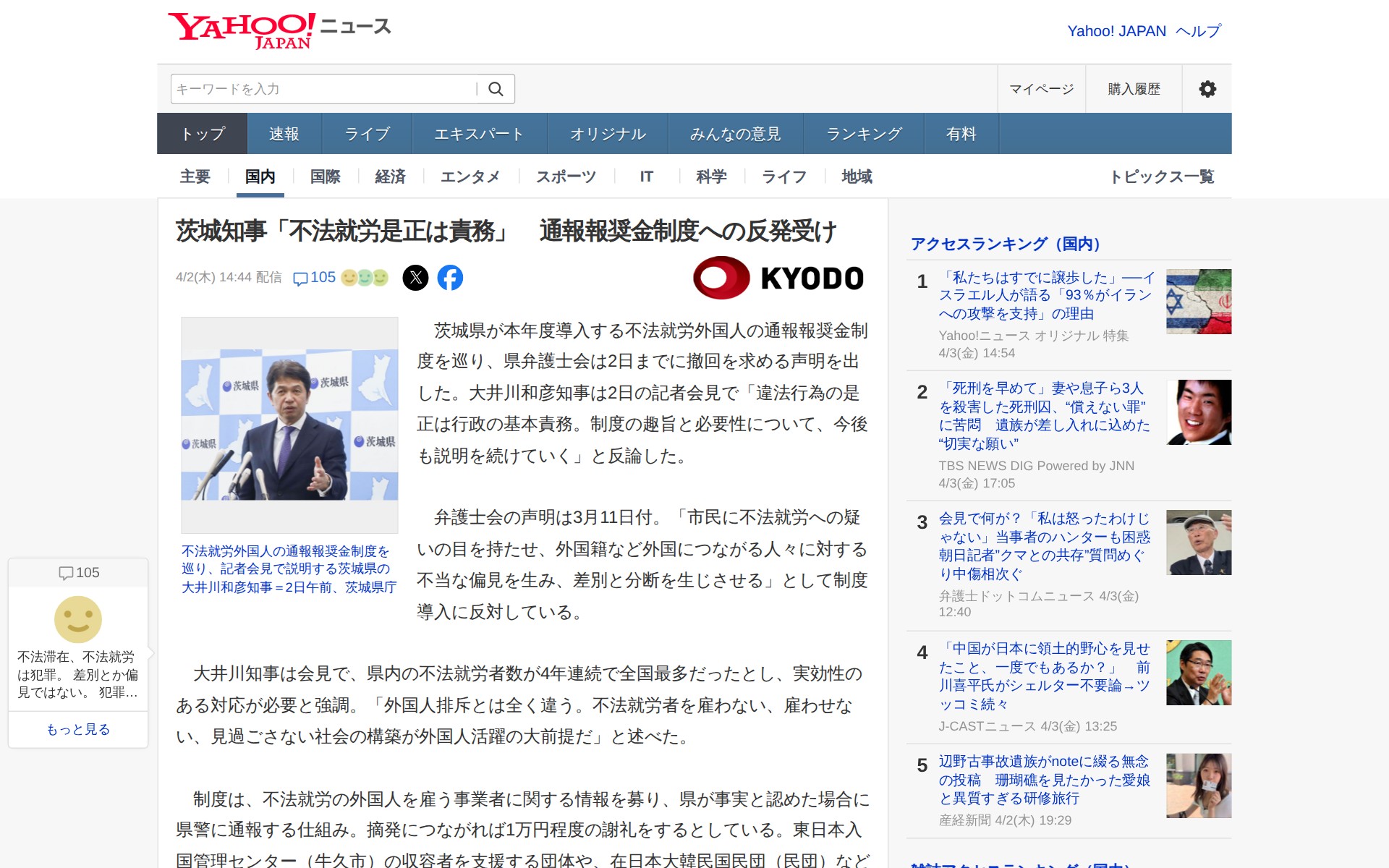Select the search magnifying glass icon

click(496, 89)
